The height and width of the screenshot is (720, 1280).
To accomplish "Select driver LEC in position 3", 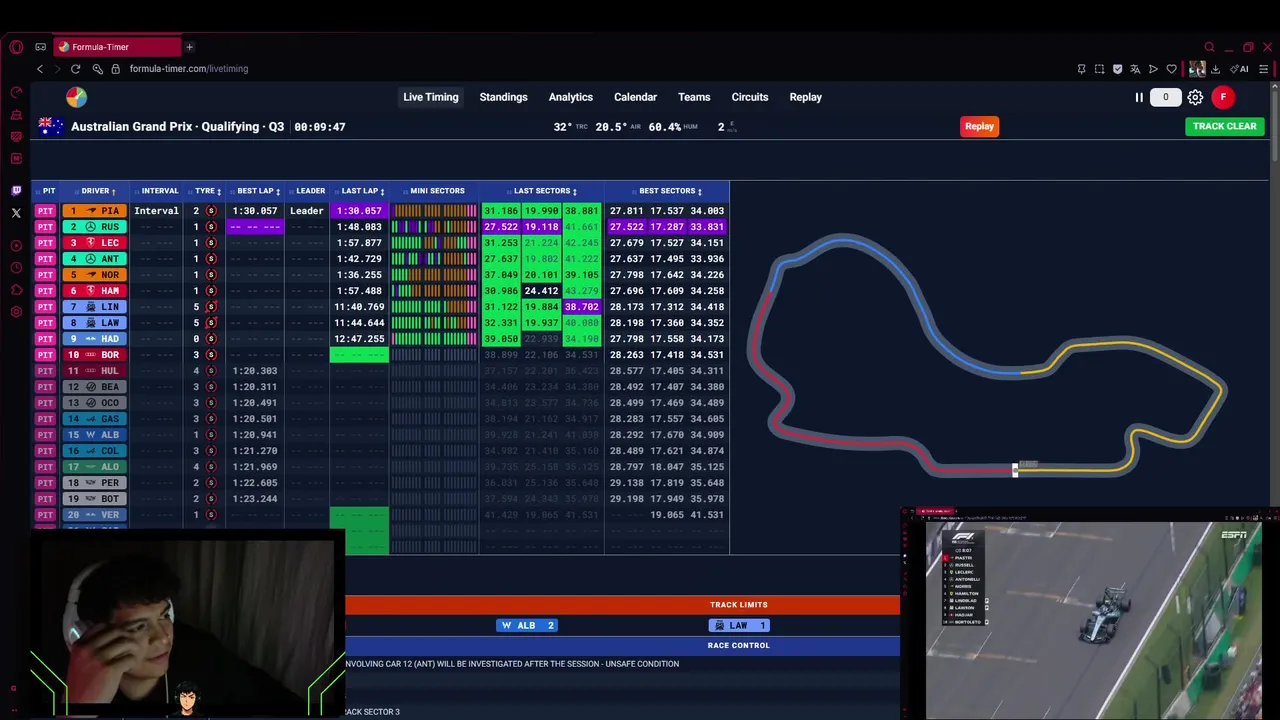I will (x=94, y=243).
